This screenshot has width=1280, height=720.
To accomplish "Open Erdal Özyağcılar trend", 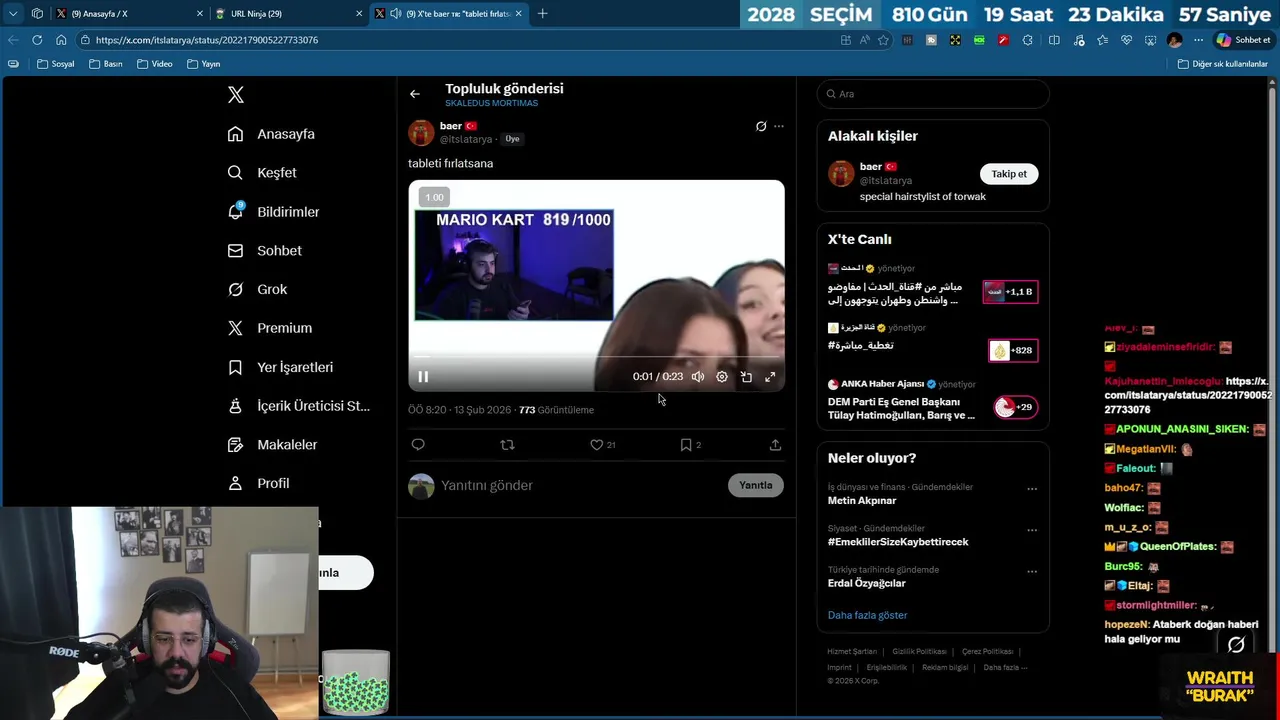I will click(867, 583).
